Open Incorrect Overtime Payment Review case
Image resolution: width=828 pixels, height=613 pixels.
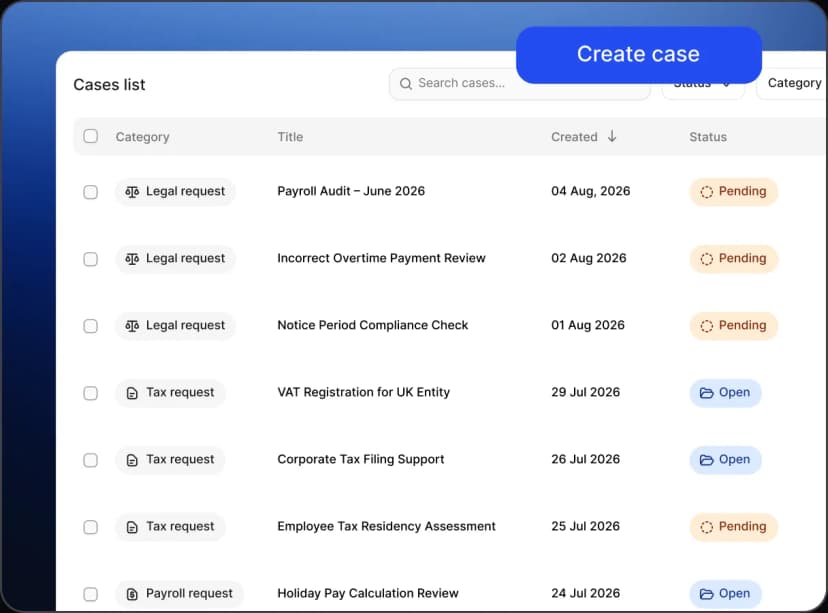point(381,258)
